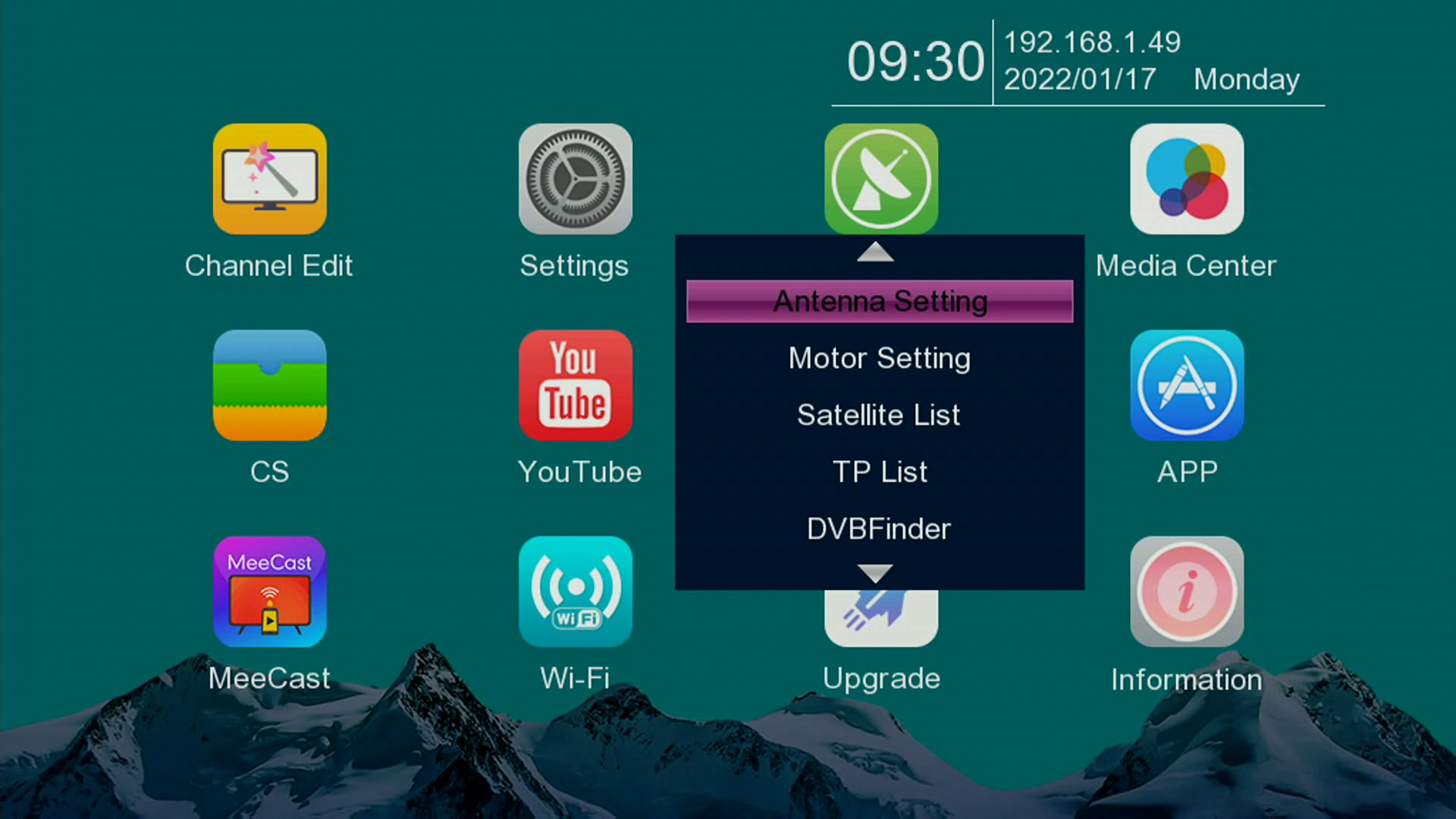Select Antenna Setting menu entry
Viewport: 1456px width, 819px height.
pyautogui.click(x=880, y=302)
